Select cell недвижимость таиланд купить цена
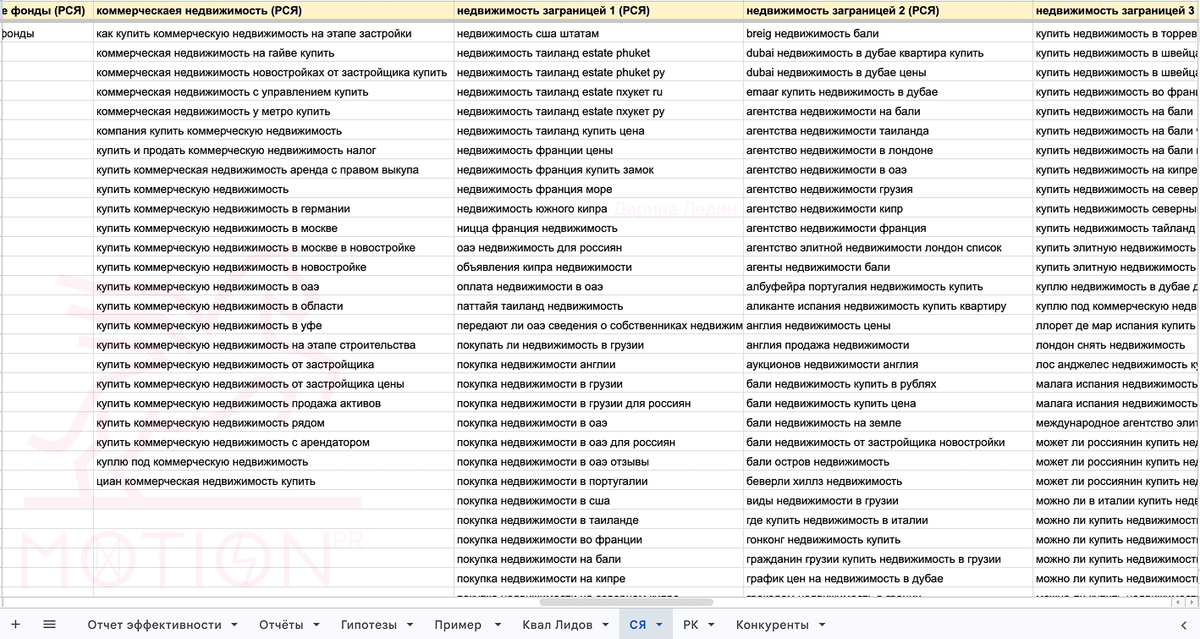The width and height of the screenshot is (1200, 639). point(598,131)
